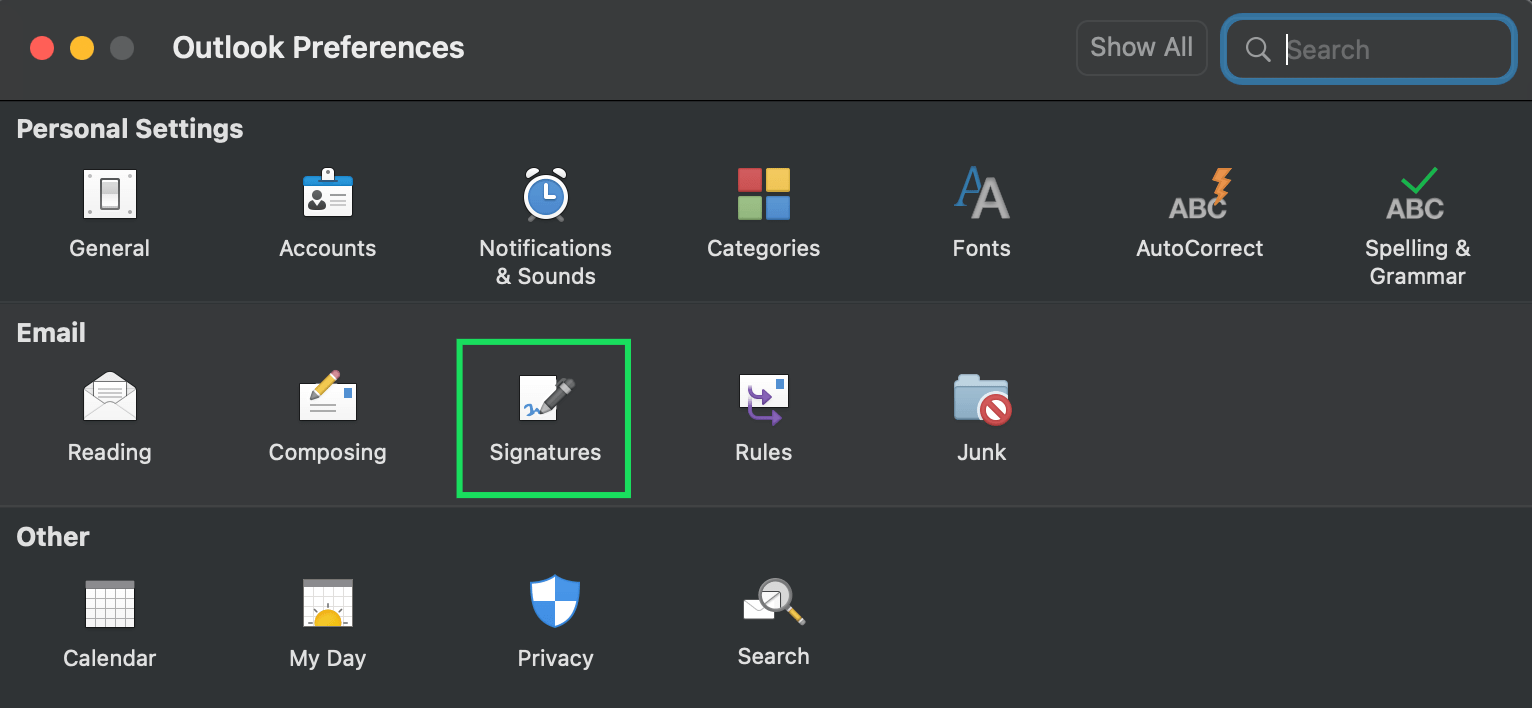Click inside the Search field
1532x708 pixels.
1380,49
